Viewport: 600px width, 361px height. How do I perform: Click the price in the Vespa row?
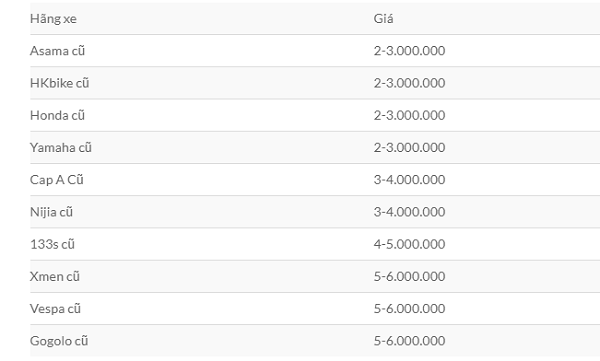[x=409, y=309]
